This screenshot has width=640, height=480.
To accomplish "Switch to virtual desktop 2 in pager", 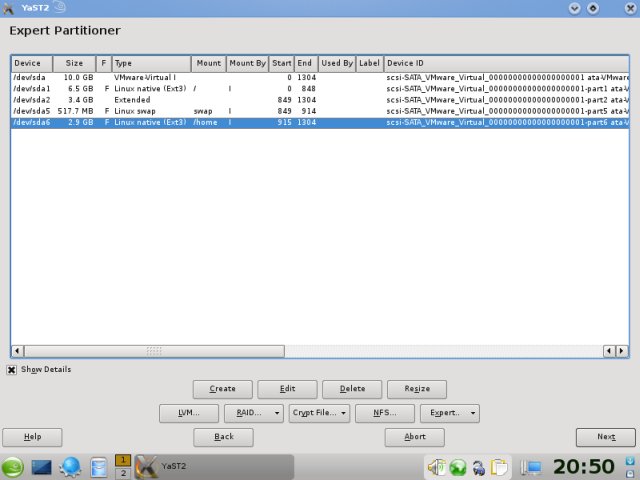I will coord(123,473).
